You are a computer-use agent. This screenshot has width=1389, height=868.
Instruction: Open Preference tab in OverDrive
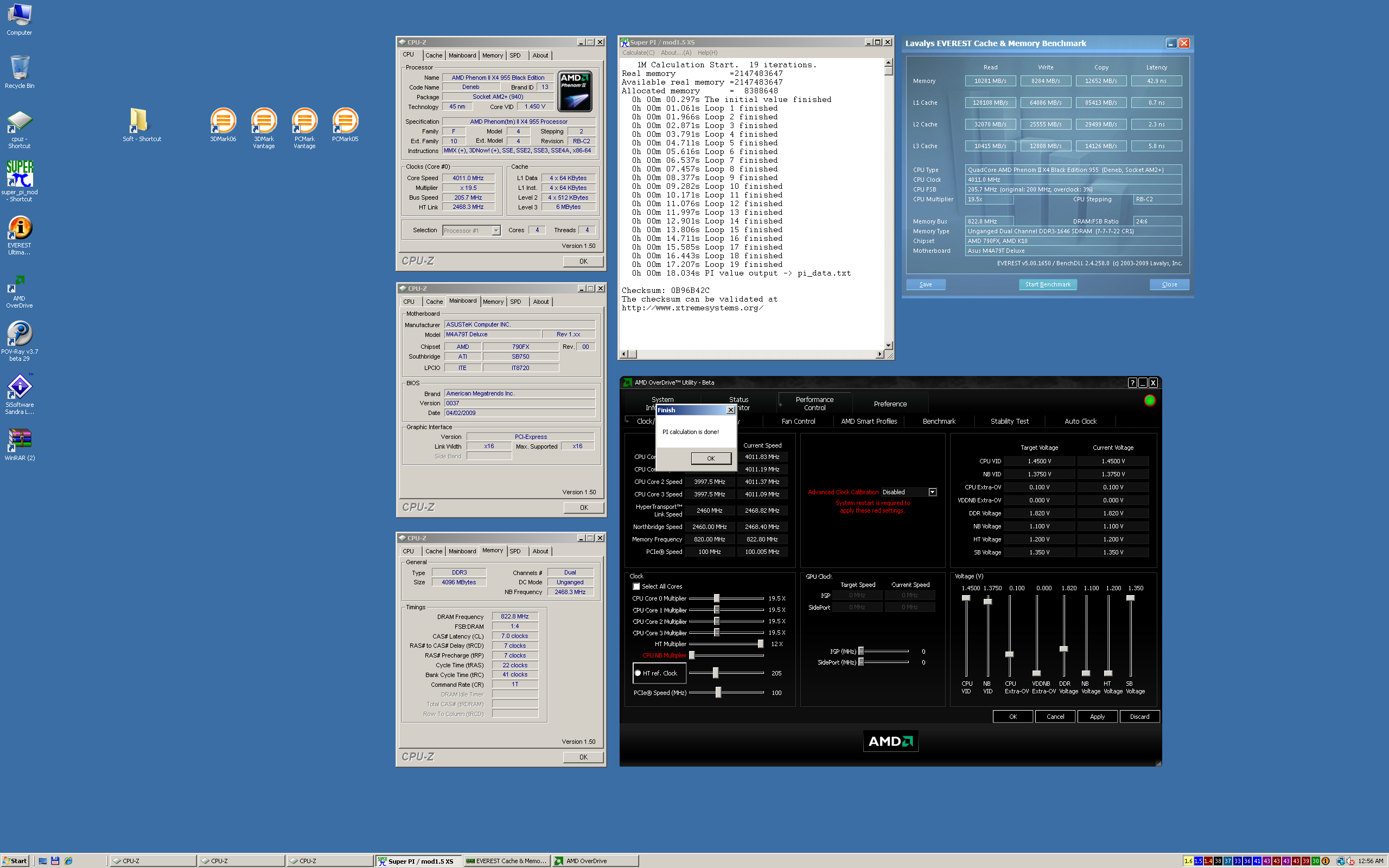coord(890,404)
